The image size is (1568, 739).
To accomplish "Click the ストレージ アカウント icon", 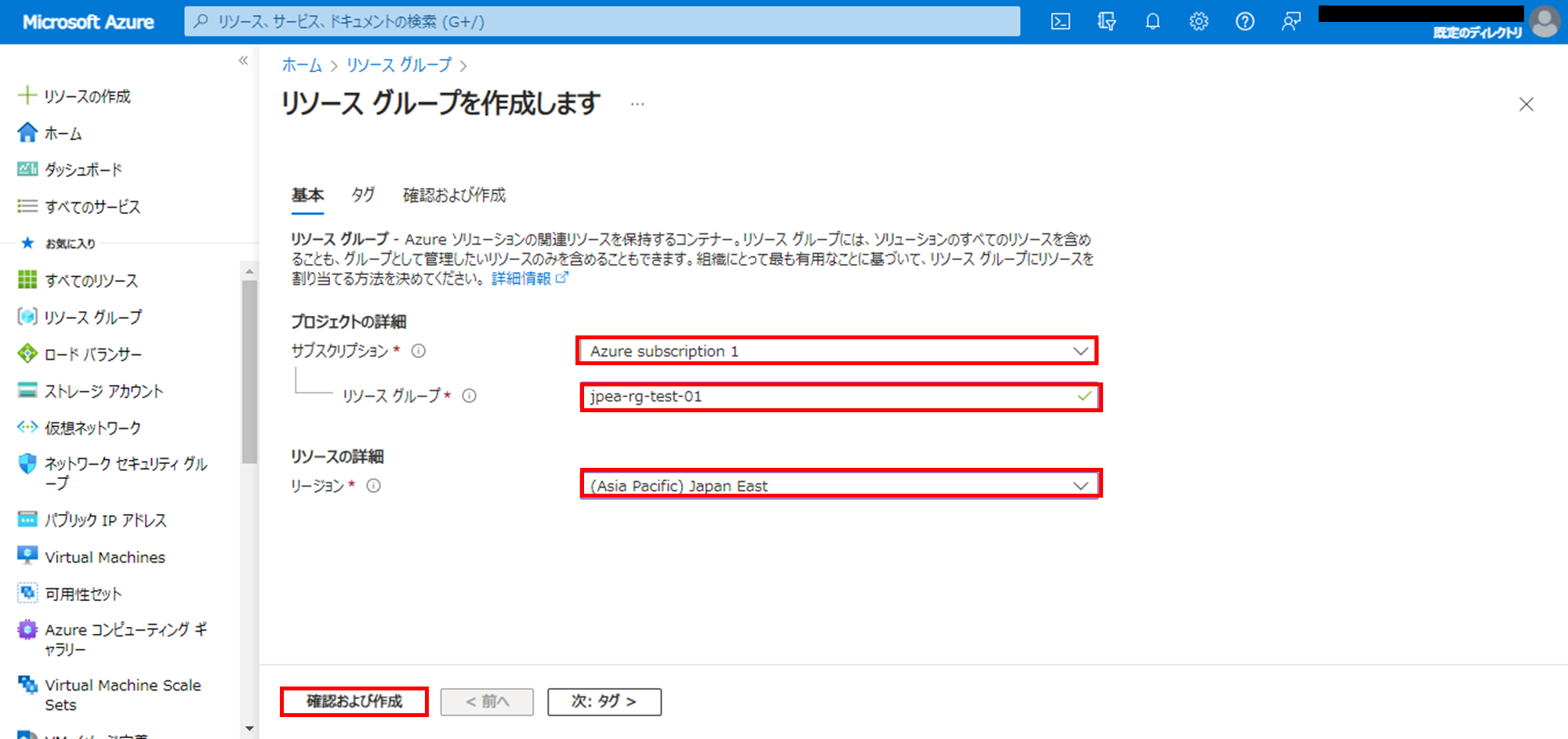I will [x=27, y=390].
